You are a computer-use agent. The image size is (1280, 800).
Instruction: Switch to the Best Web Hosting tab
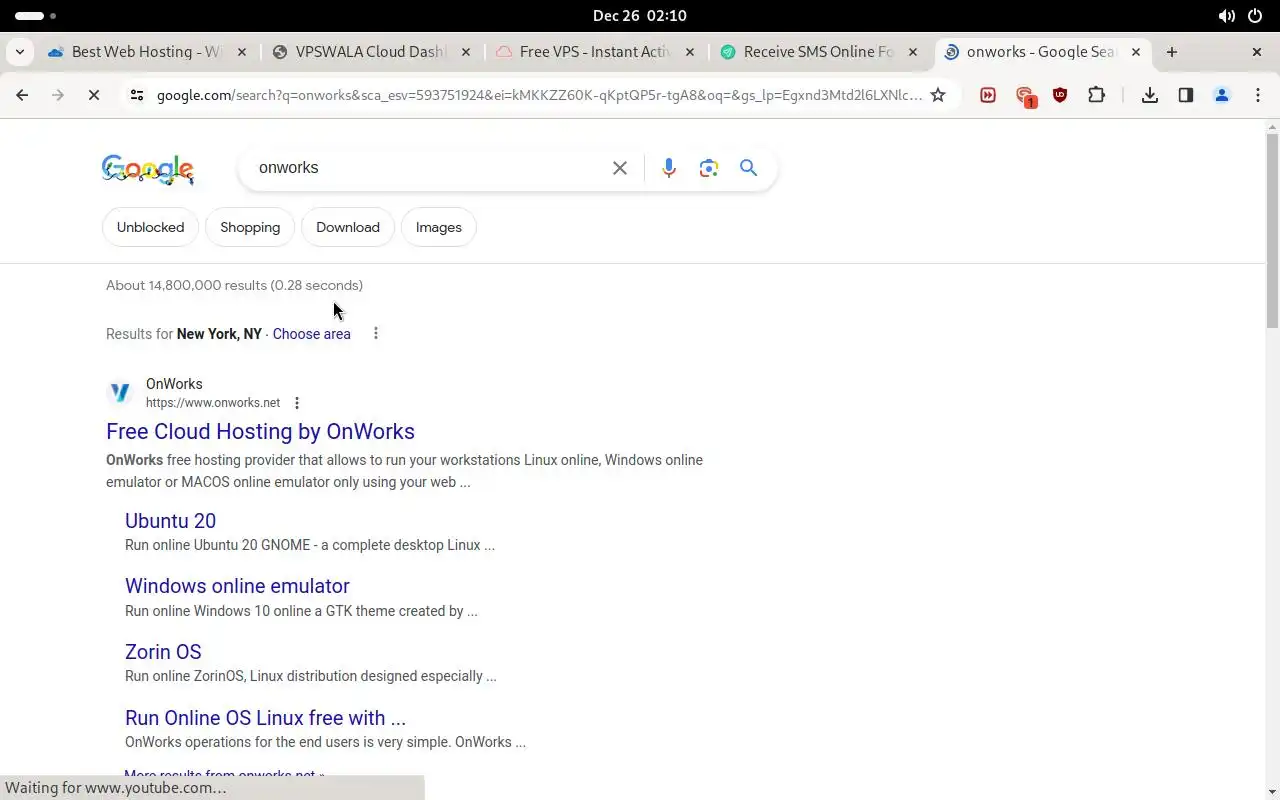point(146,52)
